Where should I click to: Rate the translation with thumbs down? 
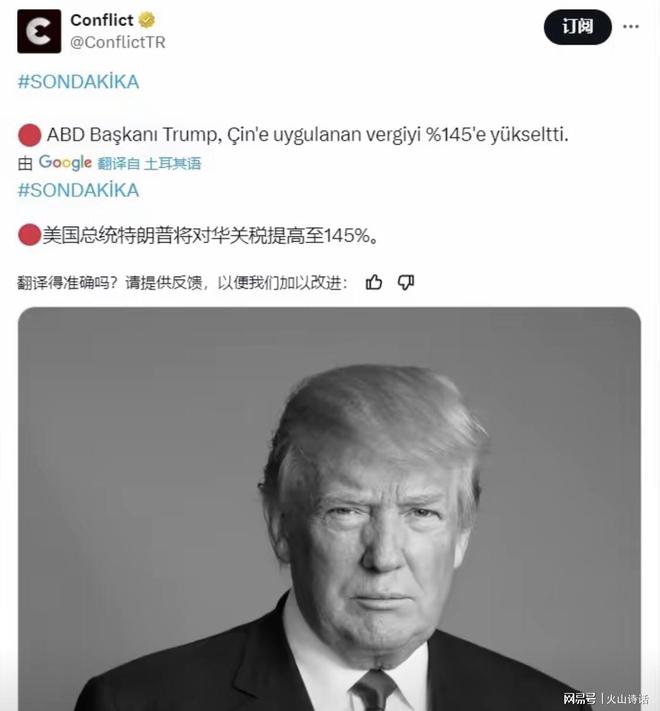click(x=406, y=282)
